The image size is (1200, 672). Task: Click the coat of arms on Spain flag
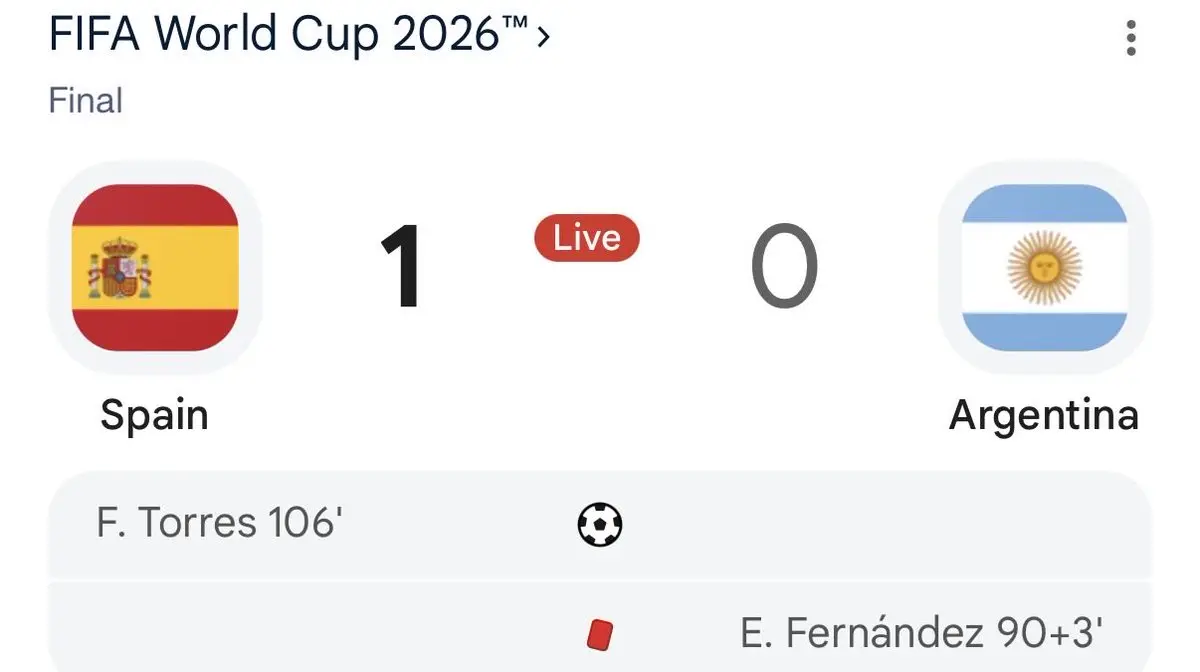(119, 268)
